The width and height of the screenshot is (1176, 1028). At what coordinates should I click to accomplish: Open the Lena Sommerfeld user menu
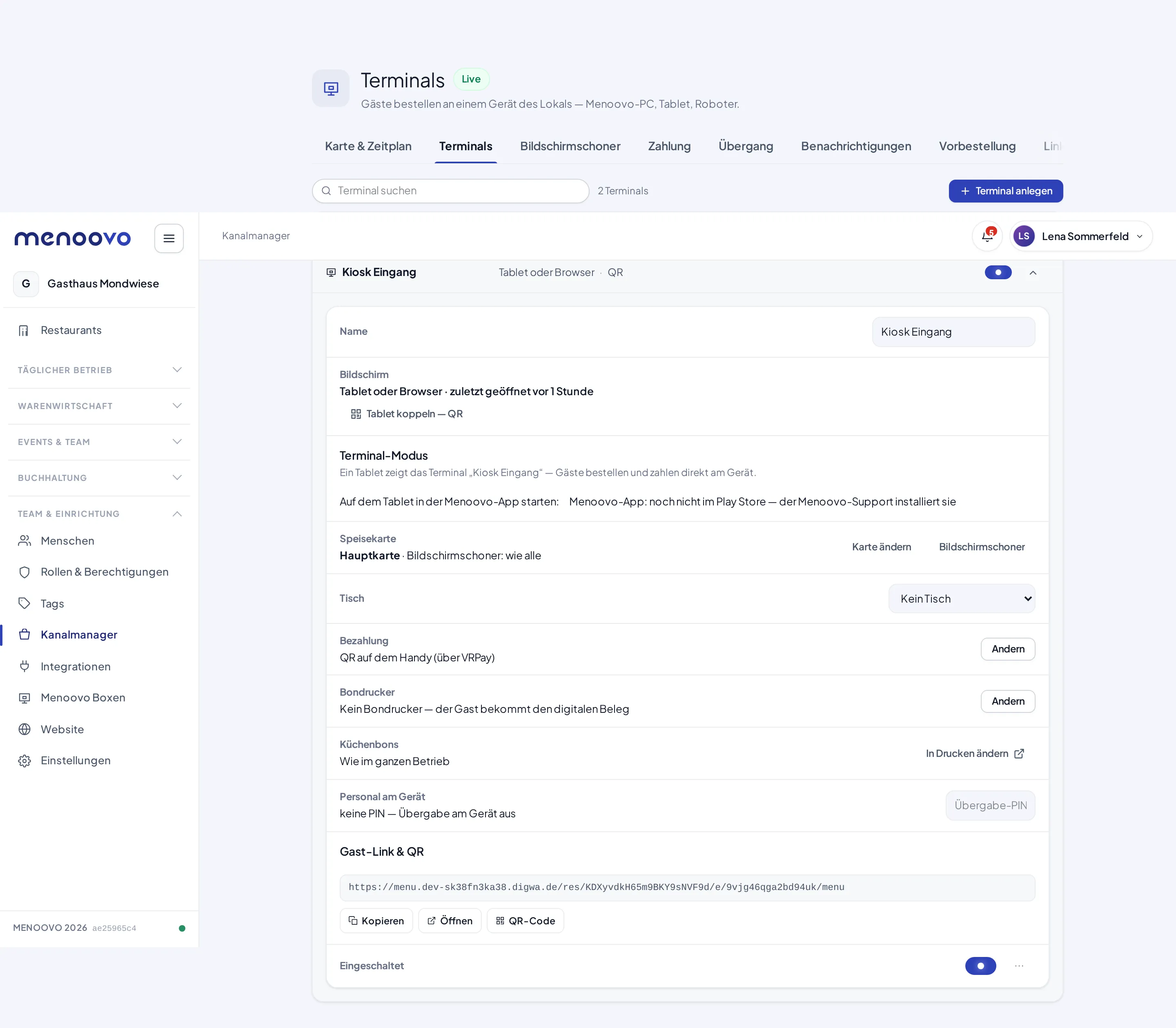point(1081,236)
